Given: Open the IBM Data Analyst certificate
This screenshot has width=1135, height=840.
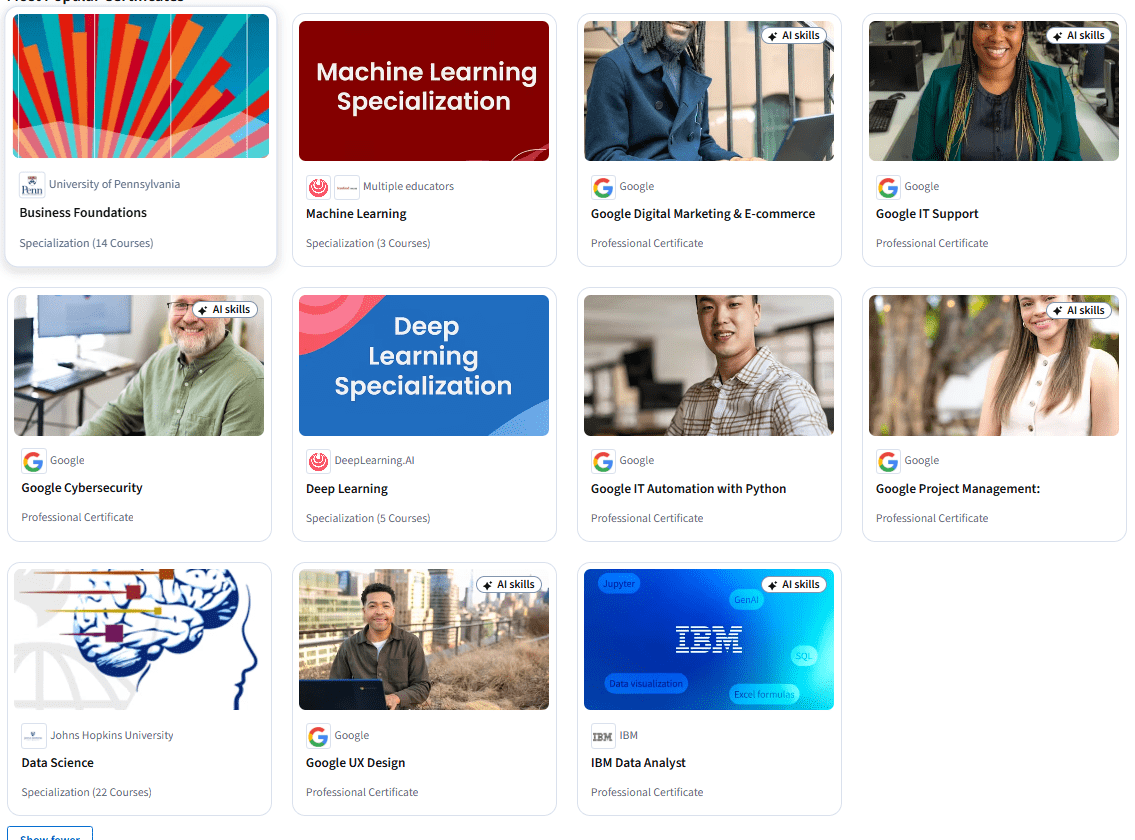Looking at the screenshot, I should click(638, 763).
